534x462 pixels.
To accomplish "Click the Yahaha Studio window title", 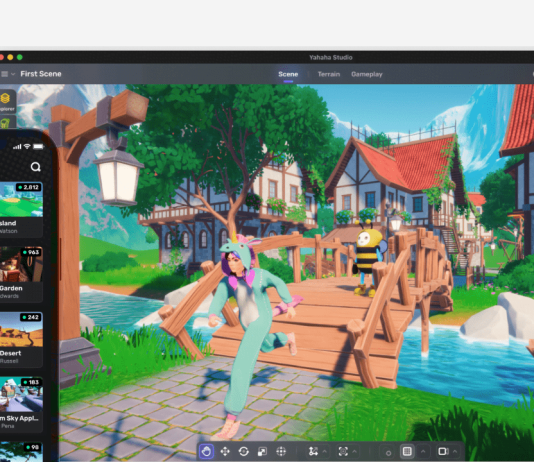I will pyautogui.click(x=331, y=58).
